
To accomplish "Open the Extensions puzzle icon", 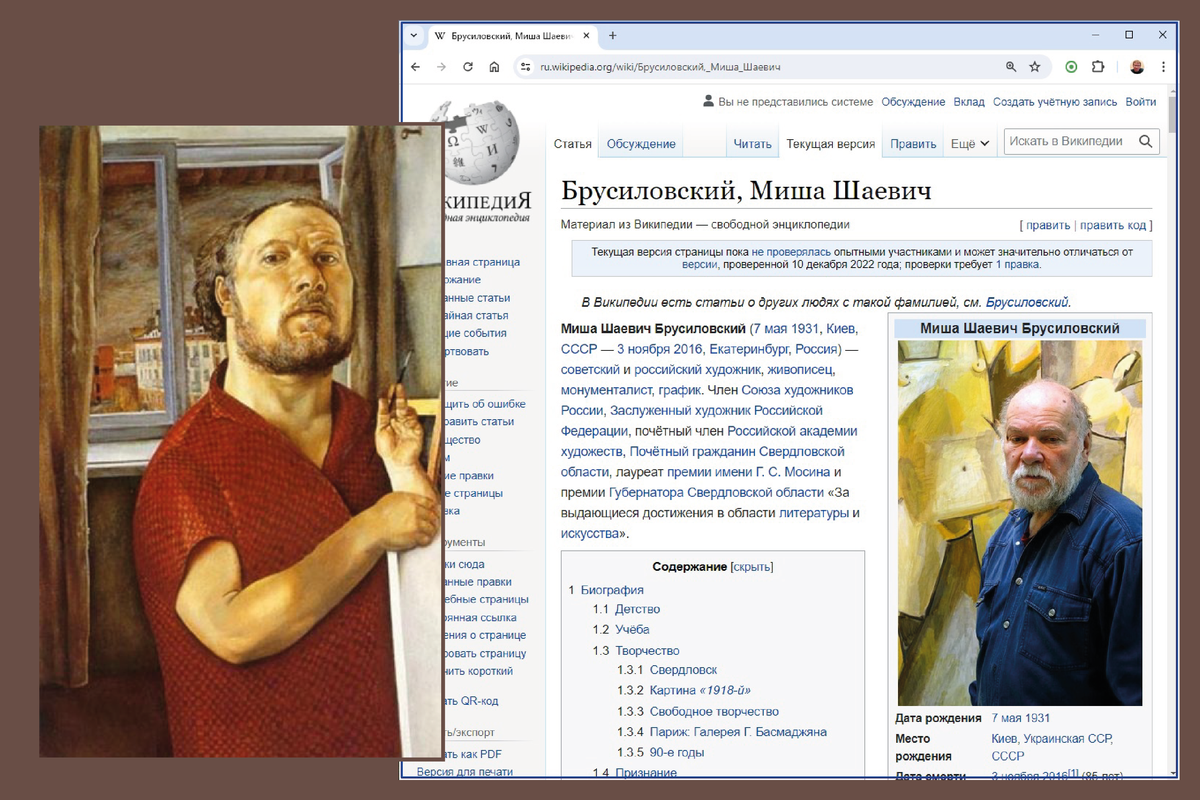I will pos(1098,67).
